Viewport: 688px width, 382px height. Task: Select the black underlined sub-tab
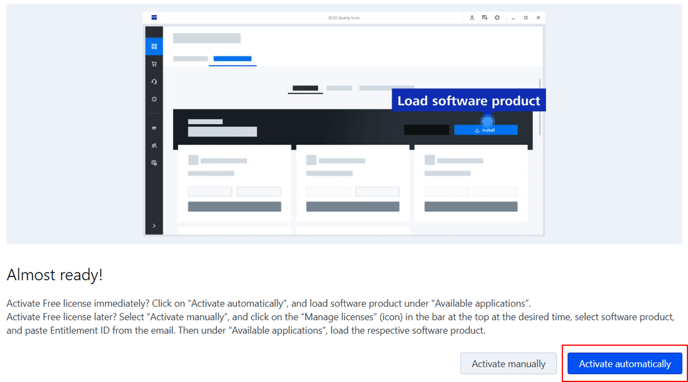click(305, 89)
